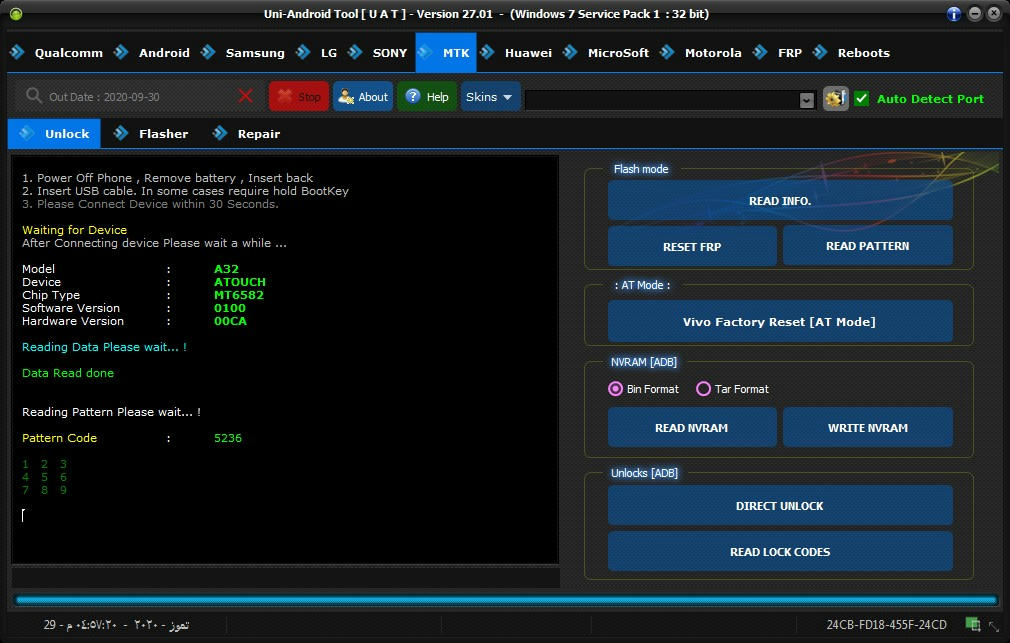Image resolution: width=1010 pixels, height=643 pixels.
Task: Switch to the Android tab
Action: 153,53
